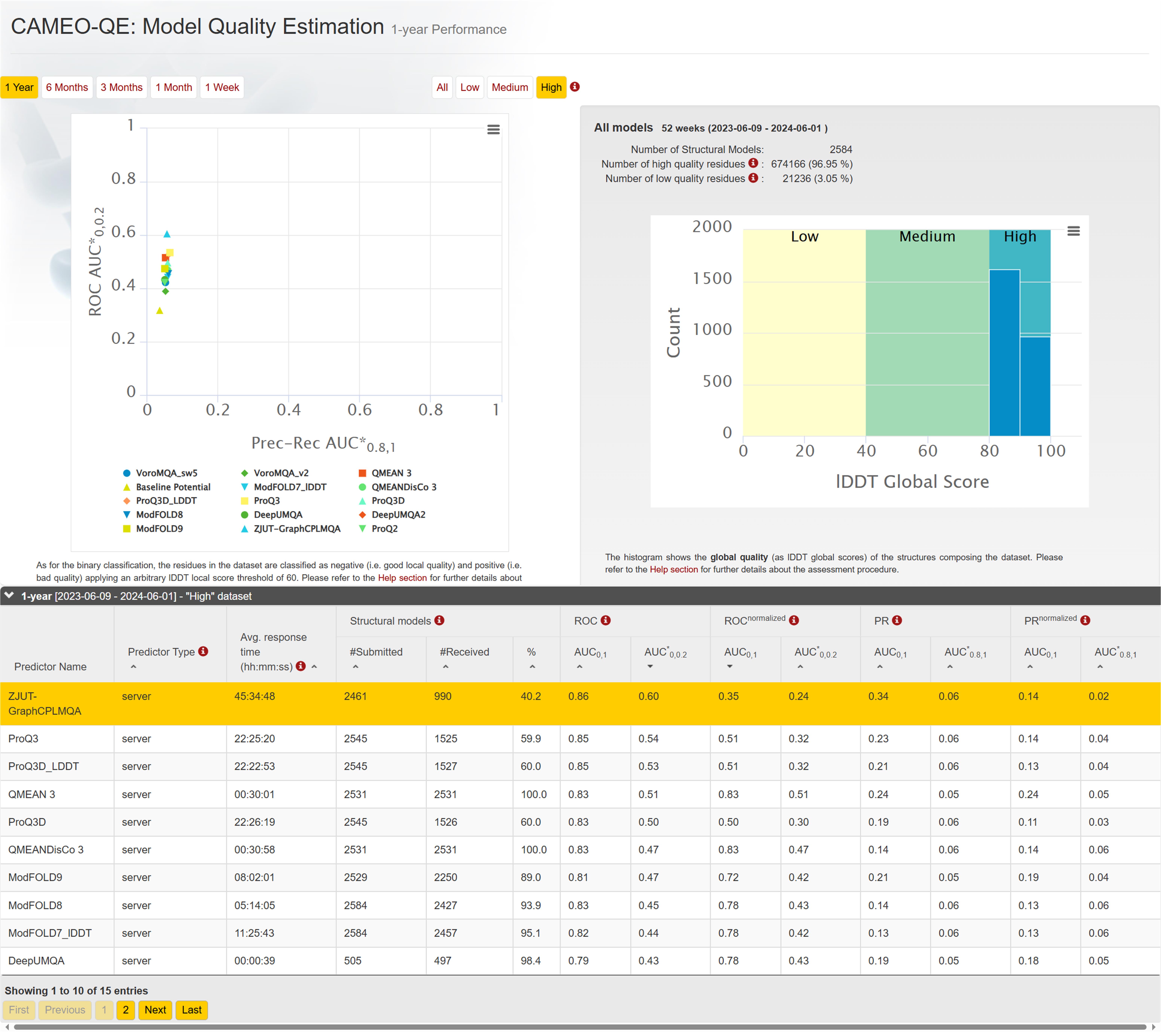Click ZJUT-GraphCPLMQA point in scatter plot

tap(167, 234)
